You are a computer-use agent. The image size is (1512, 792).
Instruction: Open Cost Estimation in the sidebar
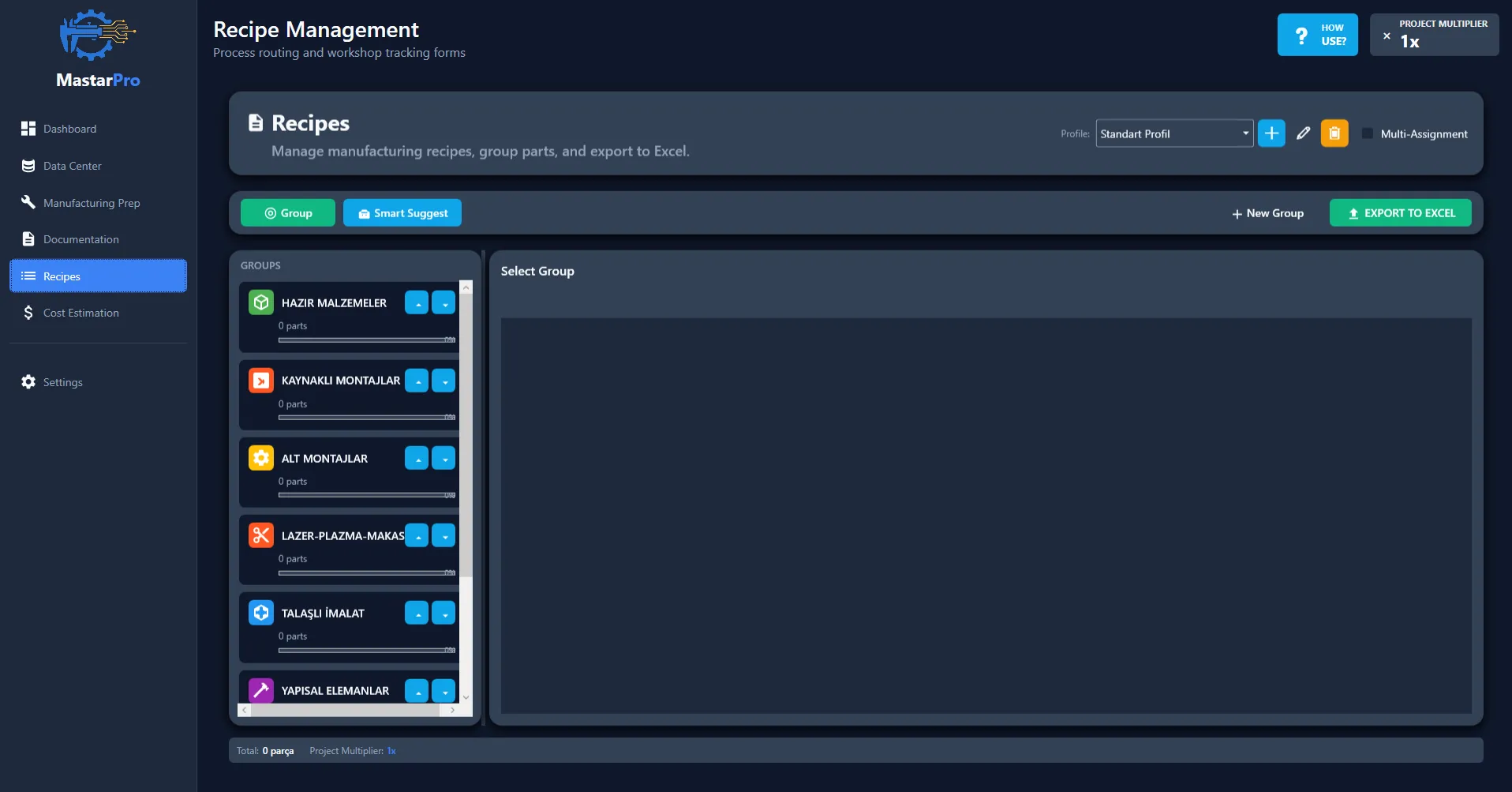tap(80, 313)
